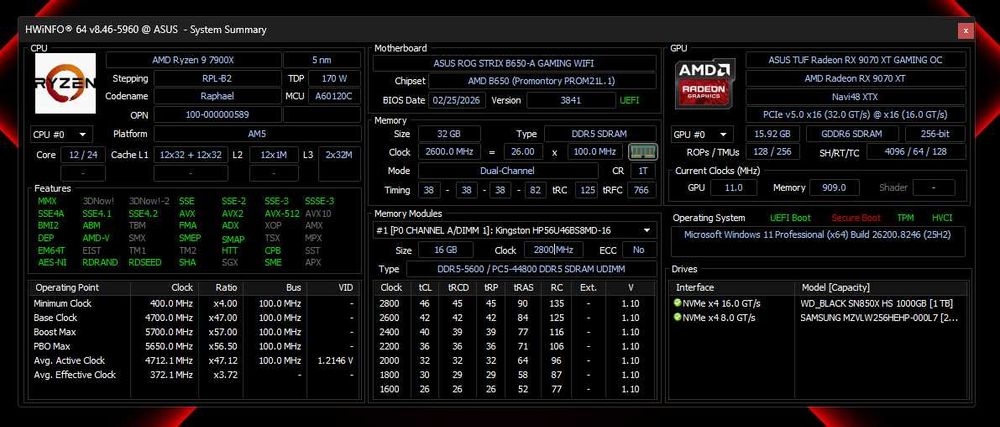Screen dimensions: 1000x427
Task: Click the AVX-512 feature flag
Action: [282, 214]
